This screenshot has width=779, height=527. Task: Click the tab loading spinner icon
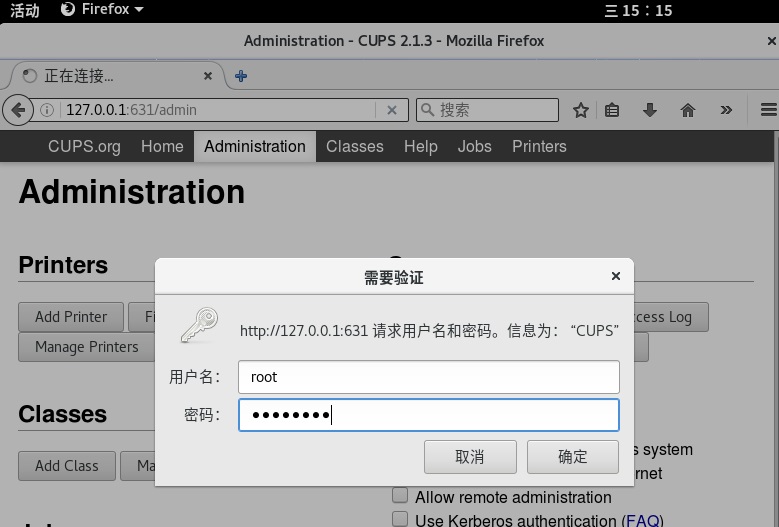(30, 75)
